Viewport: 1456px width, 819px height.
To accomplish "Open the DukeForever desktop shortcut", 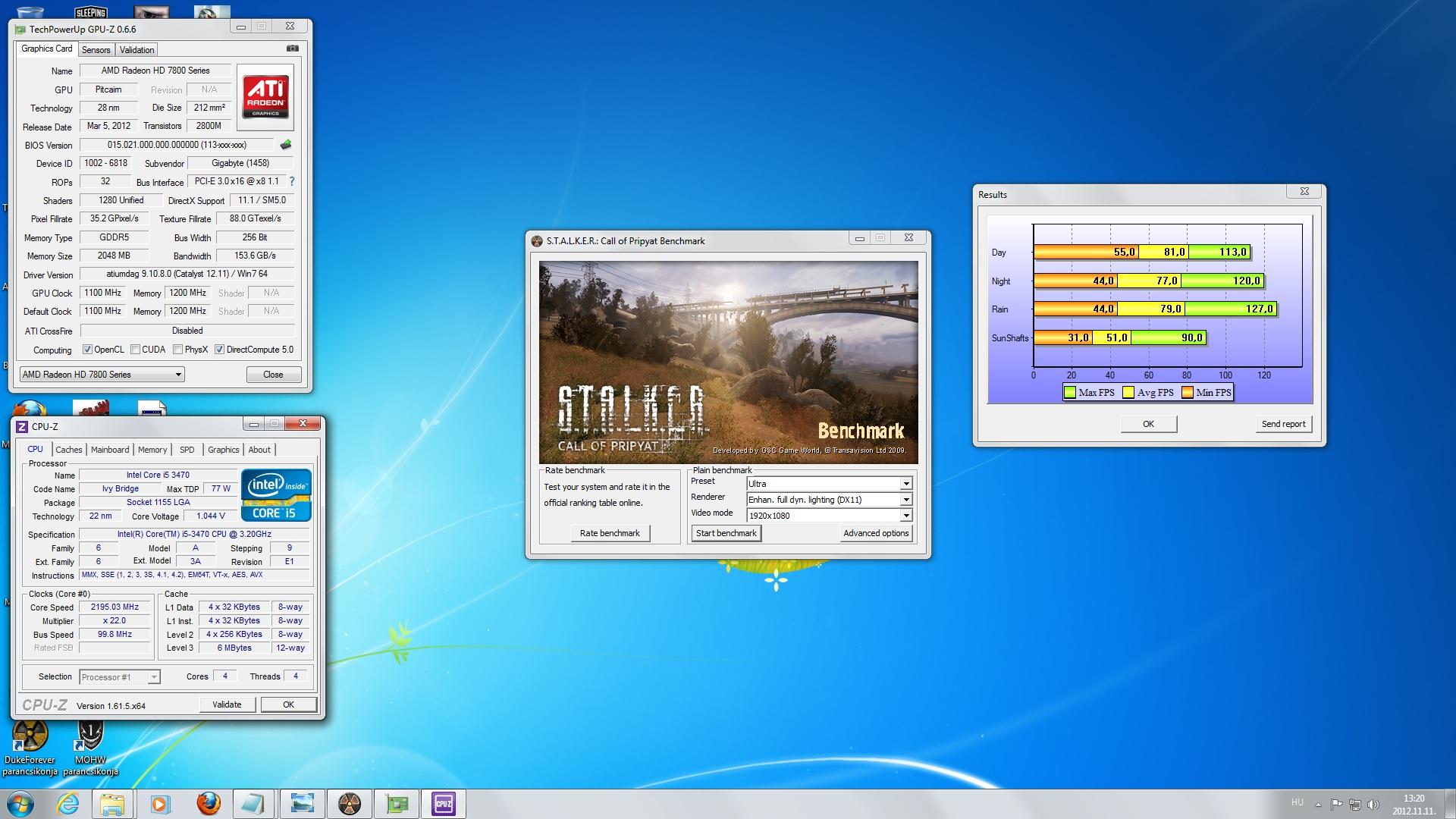I will click(x=30, y=747).
